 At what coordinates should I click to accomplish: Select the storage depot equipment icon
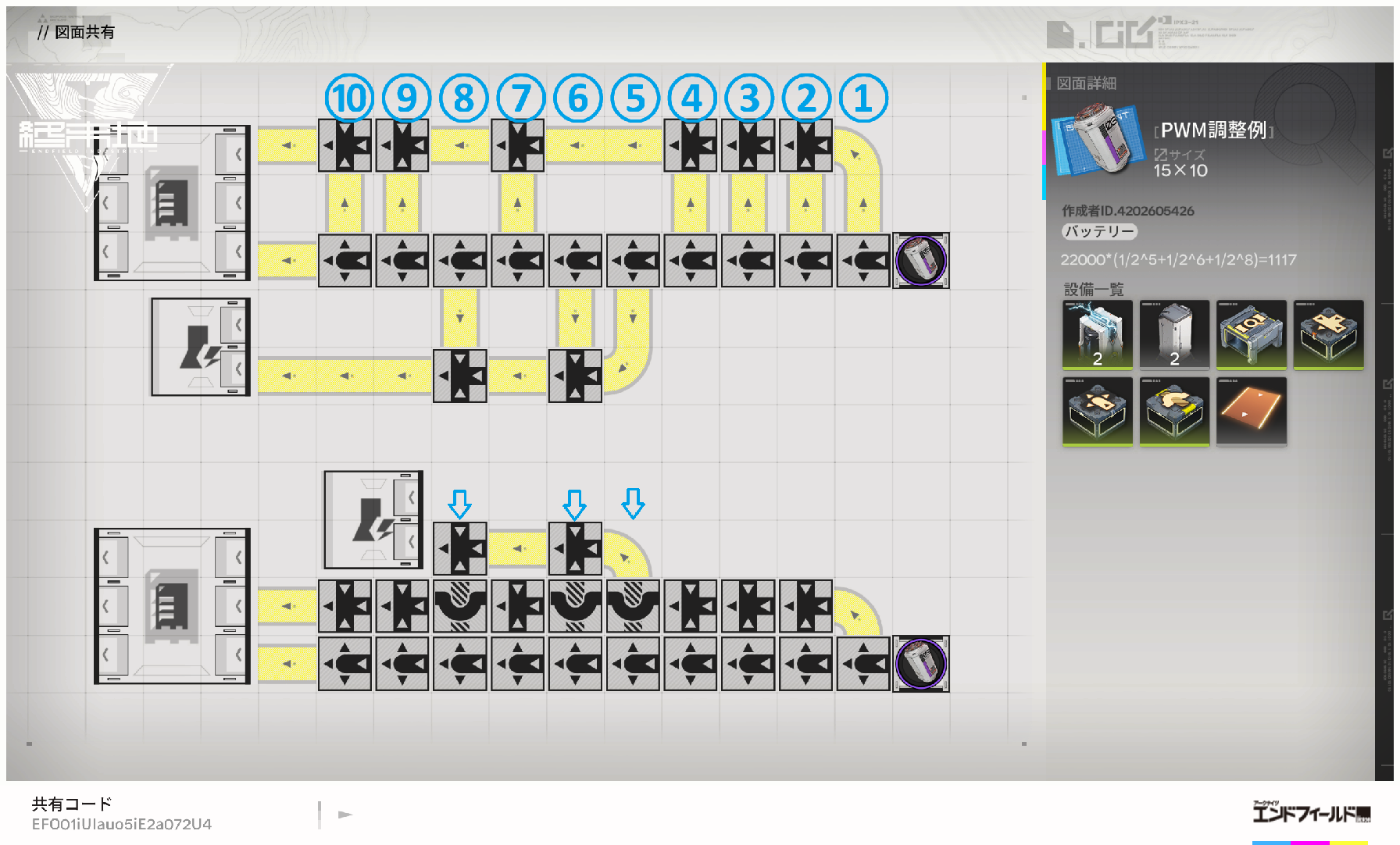[x=1174, y=334]
